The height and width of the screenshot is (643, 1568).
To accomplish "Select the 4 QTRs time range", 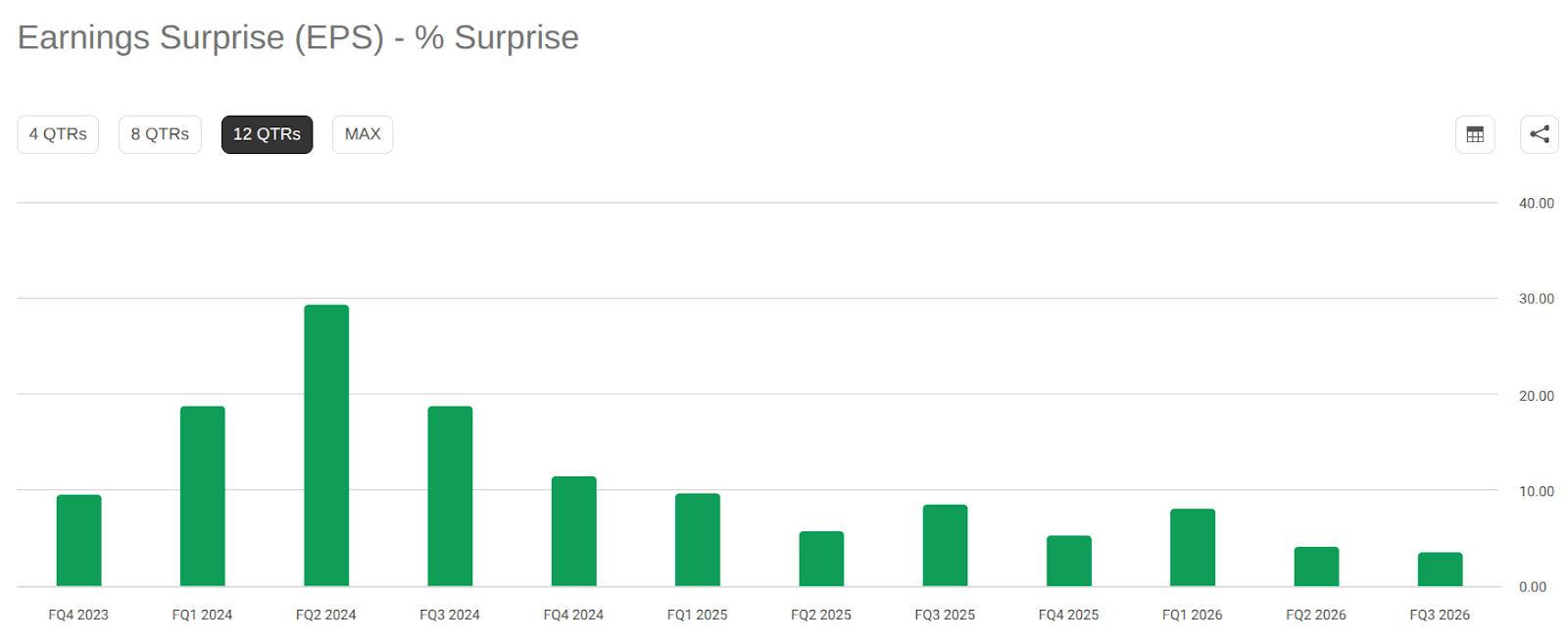I will (58, 134).
